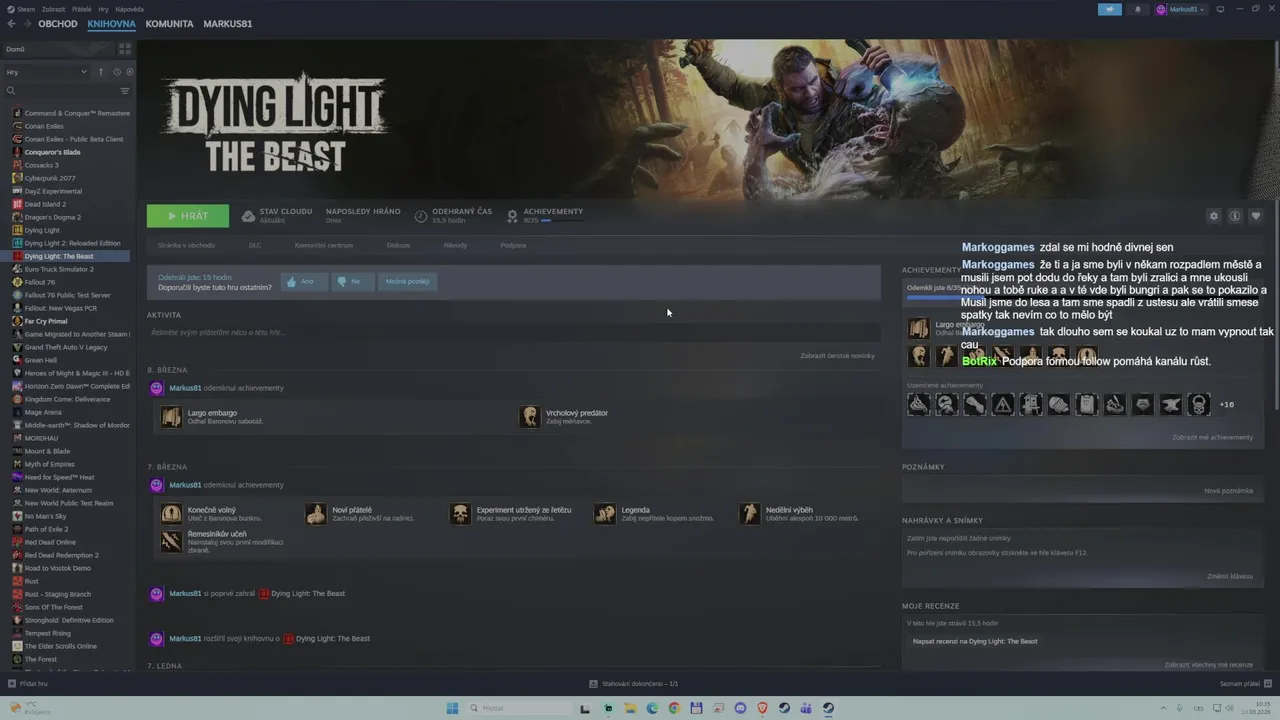The height and width of the screenshot is (720, 1280).
Task: Open the Konečně volný achievement icon
Action: [x=172, y=514]
